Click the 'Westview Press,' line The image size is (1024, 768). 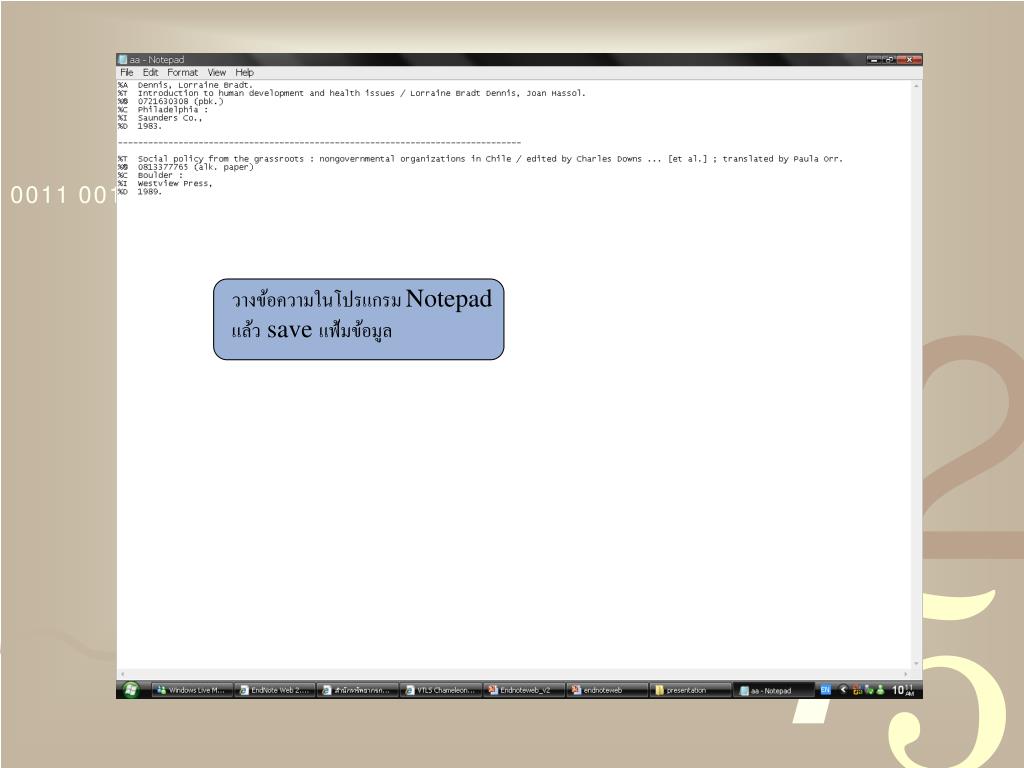point(175,184)
